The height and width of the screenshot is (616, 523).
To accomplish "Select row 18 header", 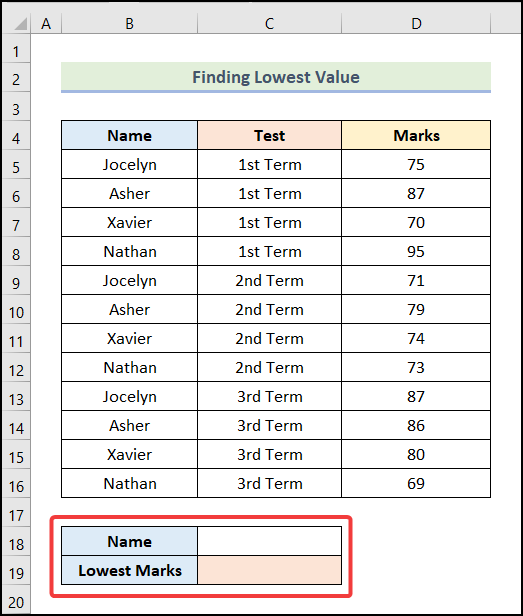I will [x=17, y=544].
